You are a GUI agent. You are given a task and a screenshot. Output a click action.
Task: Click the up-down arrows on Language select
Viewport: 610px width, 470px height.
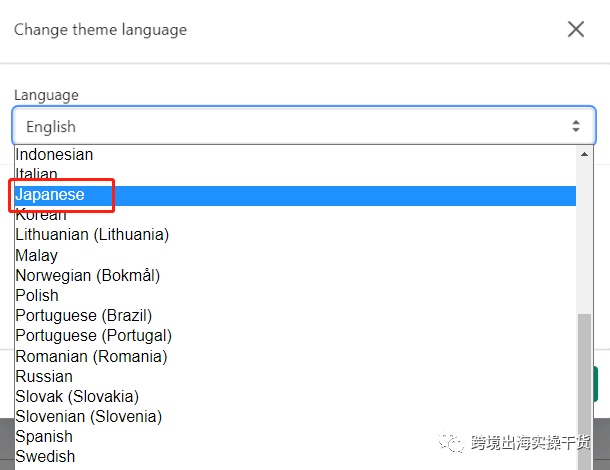[x=576, y=126]
